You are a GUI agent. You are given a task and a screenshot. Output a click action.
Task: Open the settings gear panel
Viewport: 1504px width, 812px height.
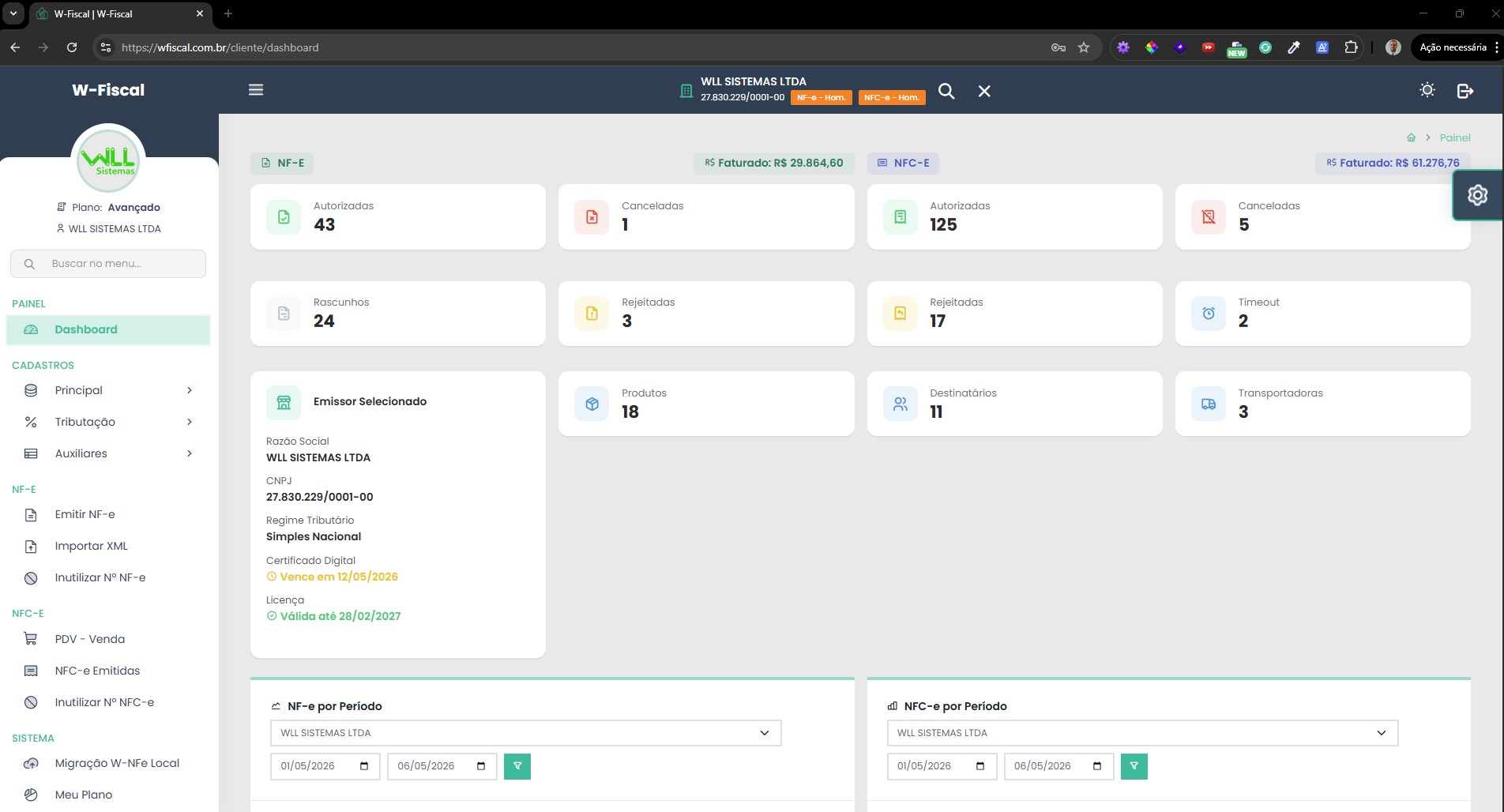1477,195
